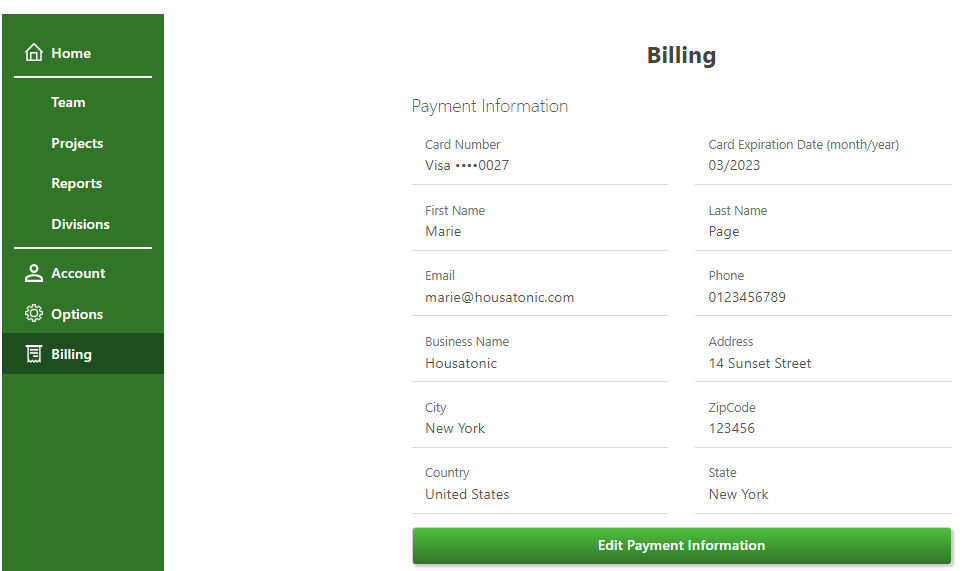Click the Options gear icon

click(34, 314)
